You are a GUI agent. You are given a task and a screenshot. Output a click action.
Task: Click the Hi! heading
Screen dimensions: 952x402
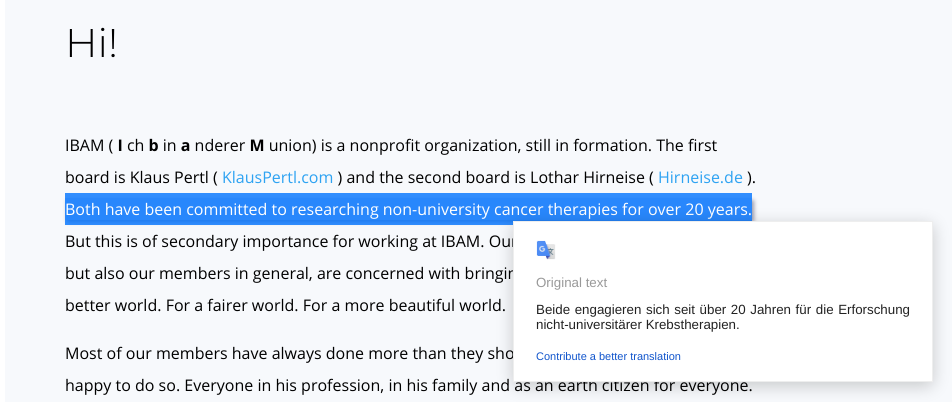pyautogui.click(x=92, y=44)
